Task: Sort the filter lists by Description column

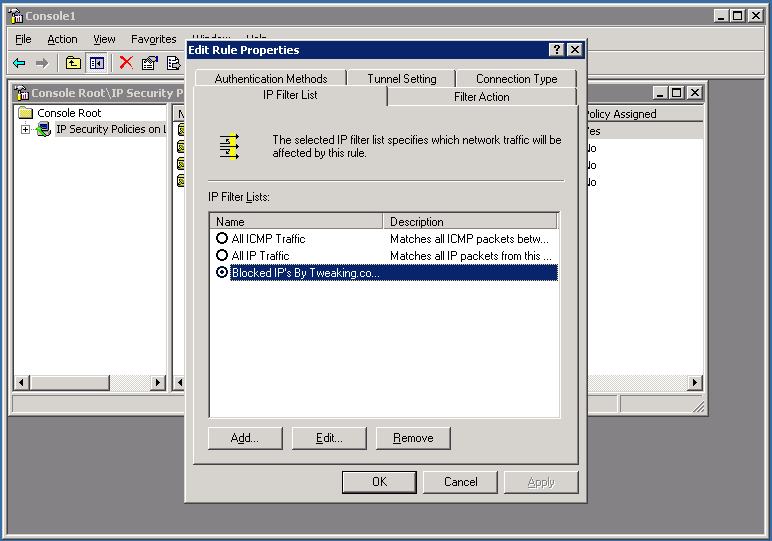Action: [470, 222]
